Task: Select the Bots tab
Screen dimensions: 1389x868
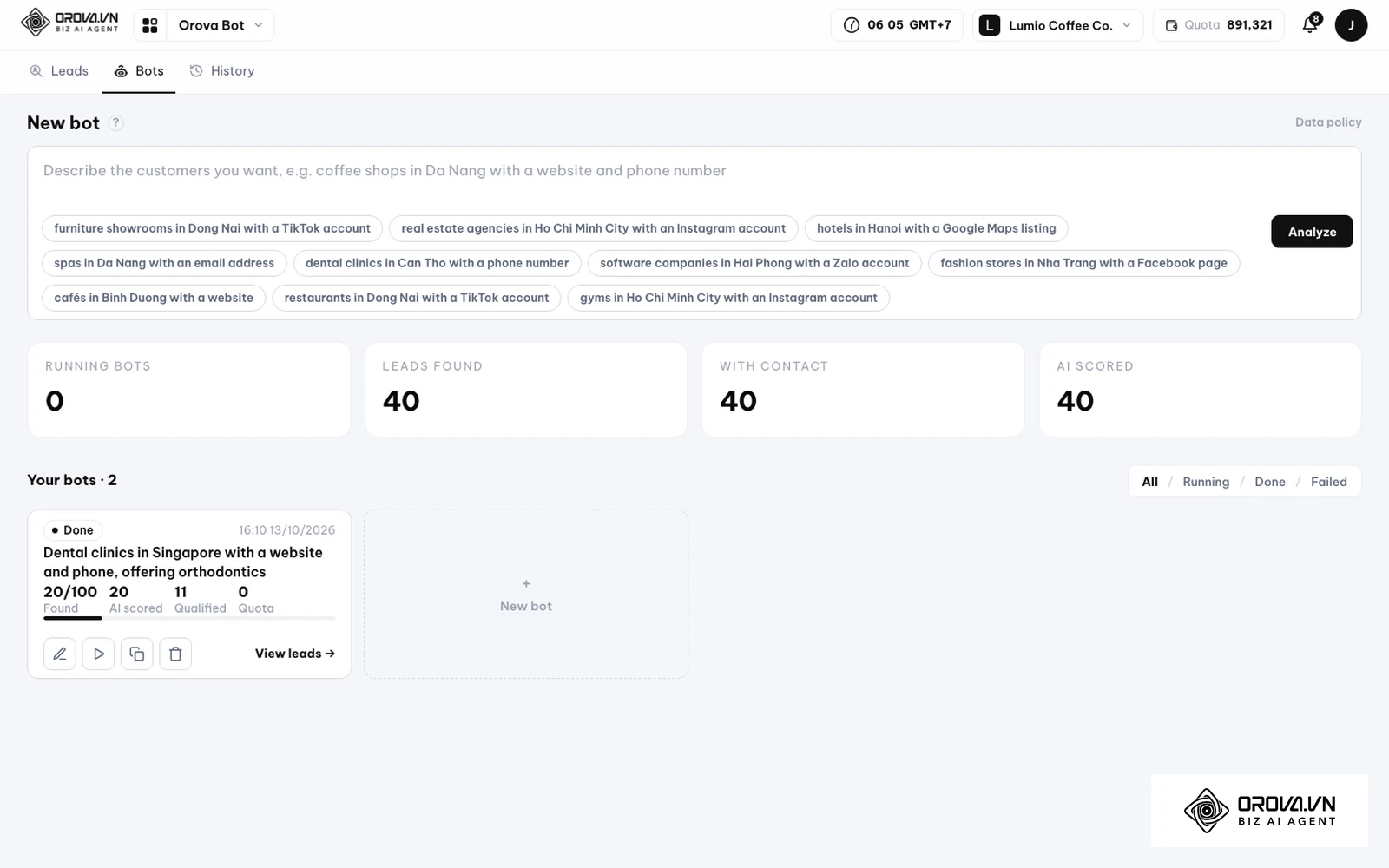Action: (139, 71)
